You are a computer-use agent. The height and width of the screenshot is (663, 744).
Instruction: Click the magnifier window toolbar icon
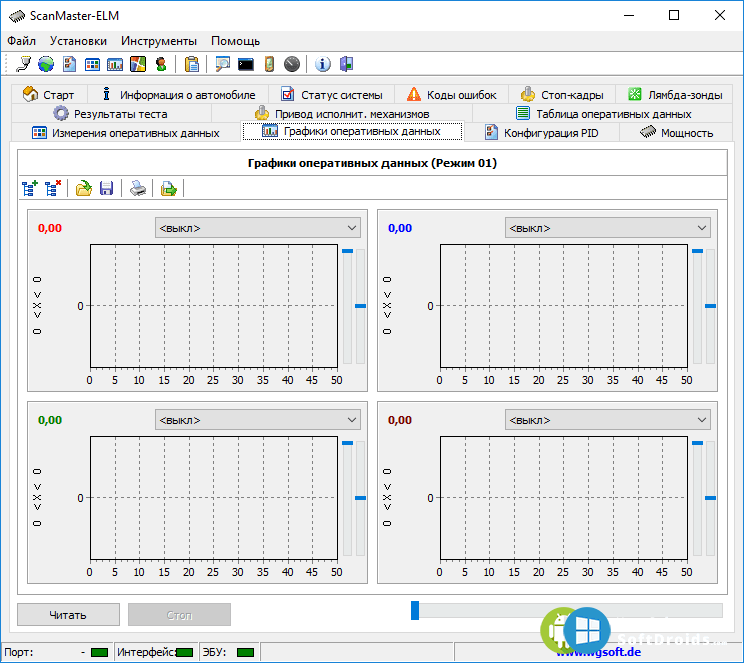[x=222, y=64]
